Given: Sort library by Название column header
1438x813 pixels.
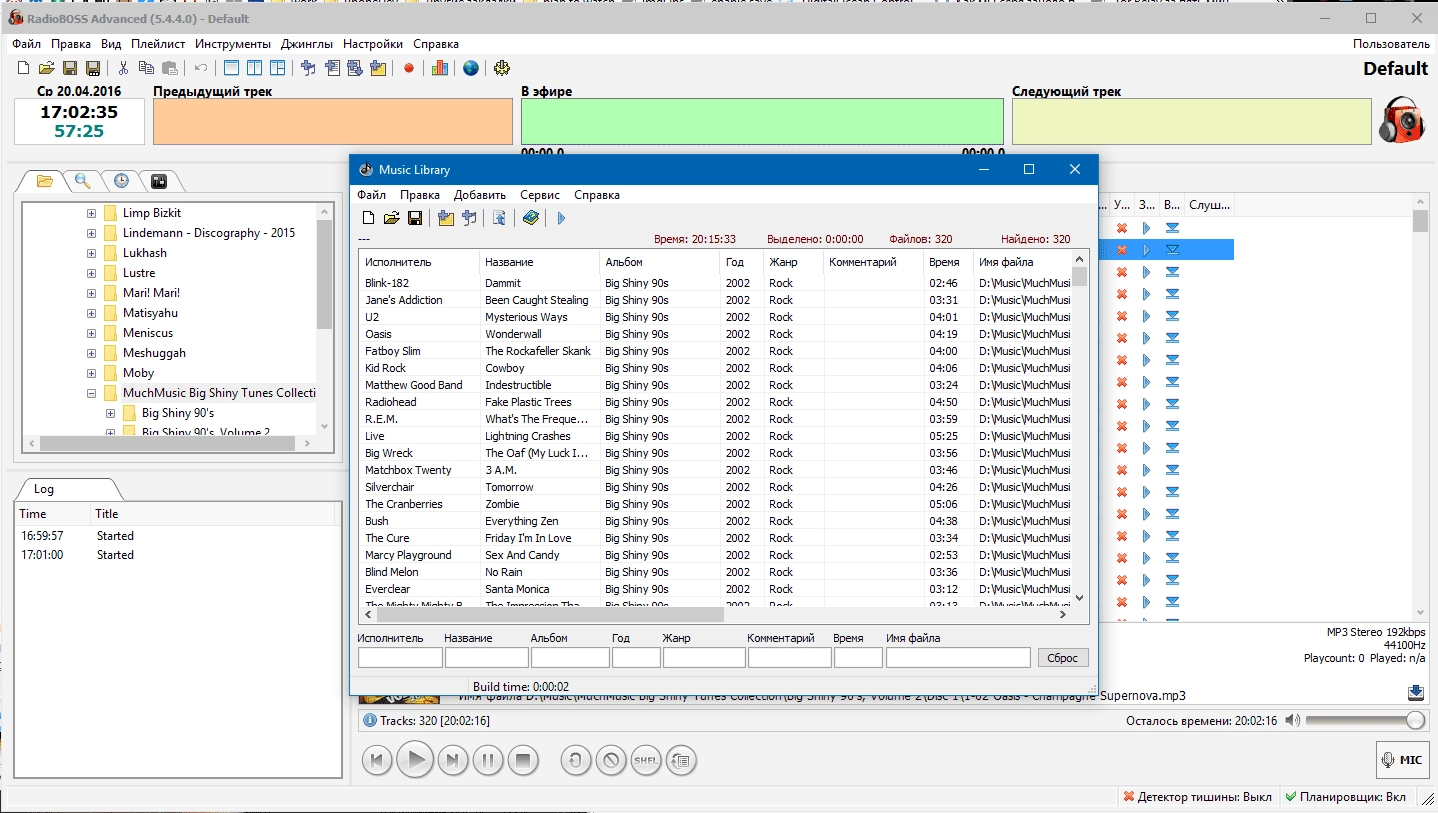Looking at the screenshot, I should point(539,262).
